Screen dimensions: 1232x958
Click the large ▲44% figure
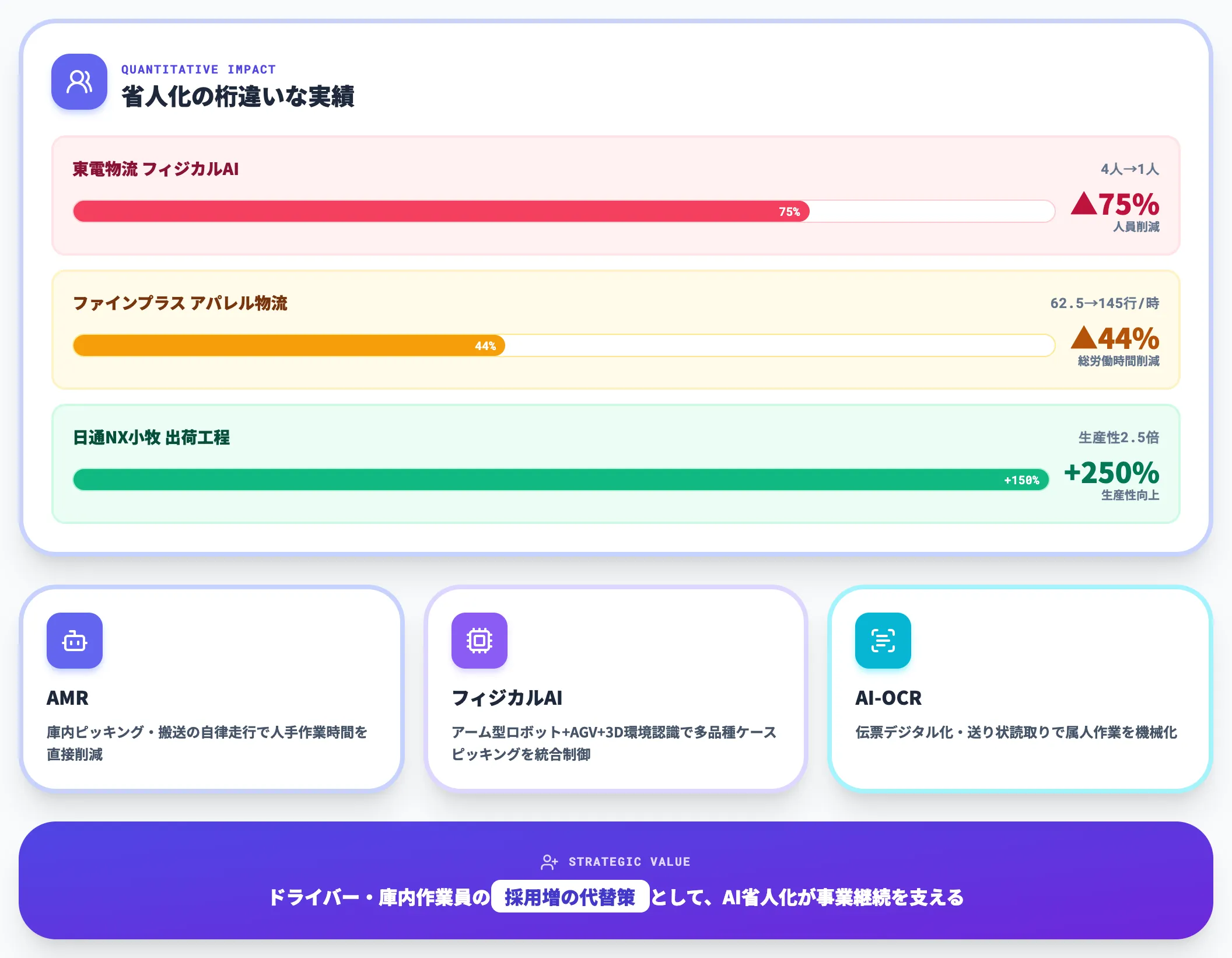(x=1115, y=338)
